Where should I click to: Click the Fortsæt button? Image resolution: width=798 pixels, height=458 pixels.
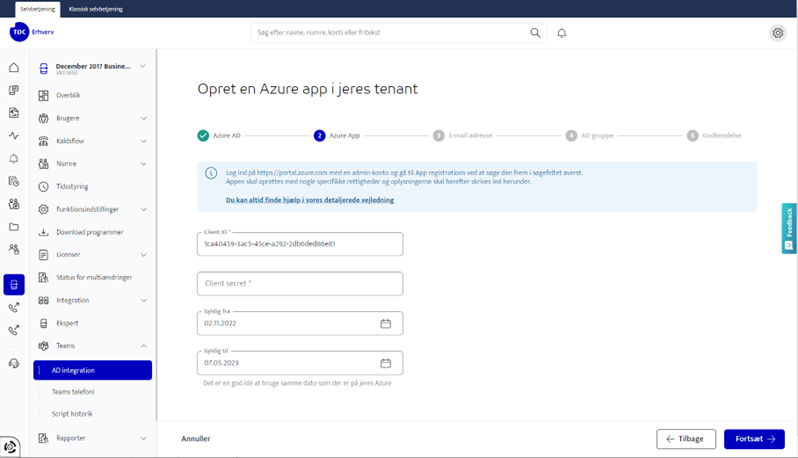(754, 439)
